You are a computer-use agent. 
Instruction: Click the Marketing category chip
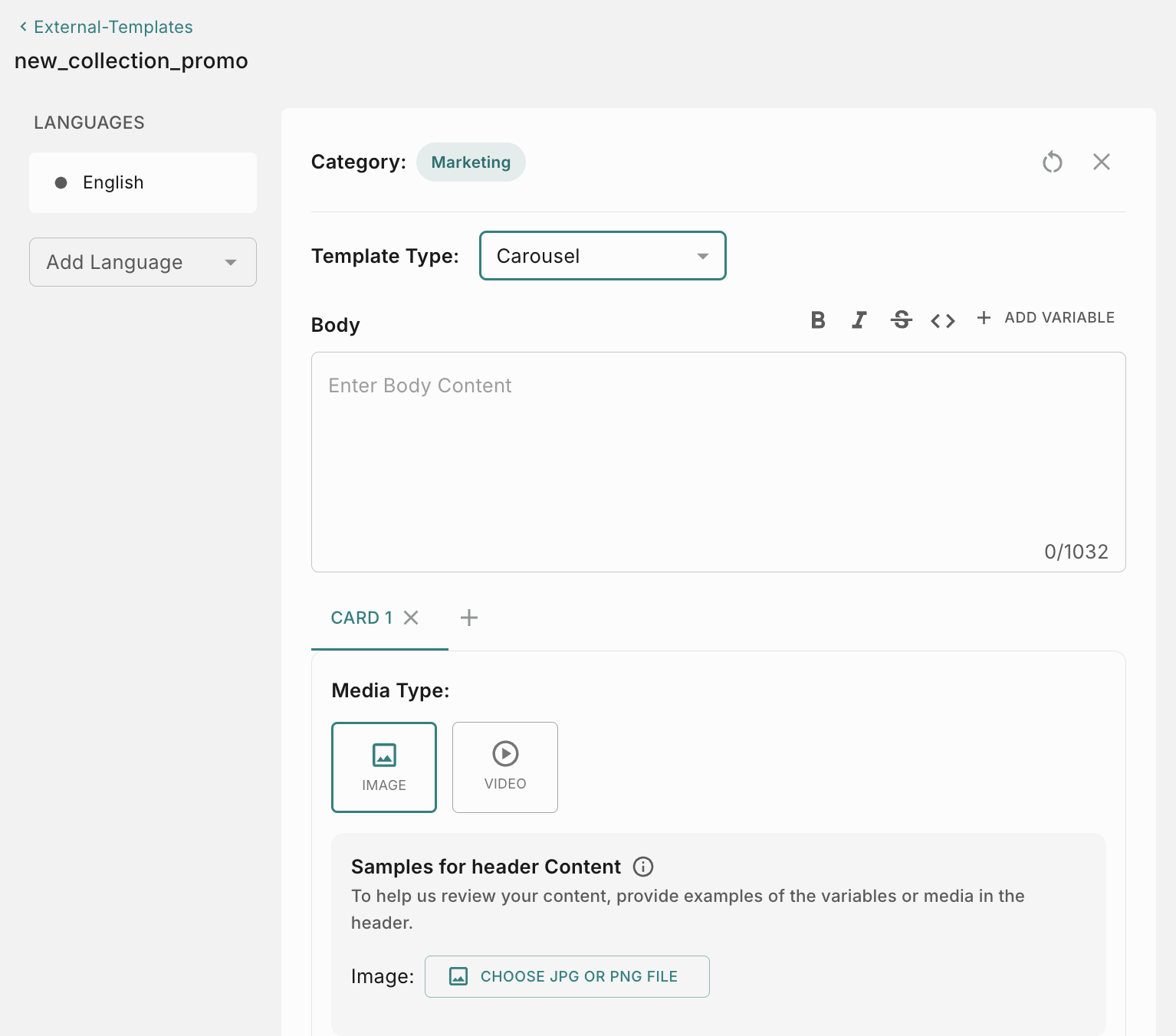pos(471,162)
